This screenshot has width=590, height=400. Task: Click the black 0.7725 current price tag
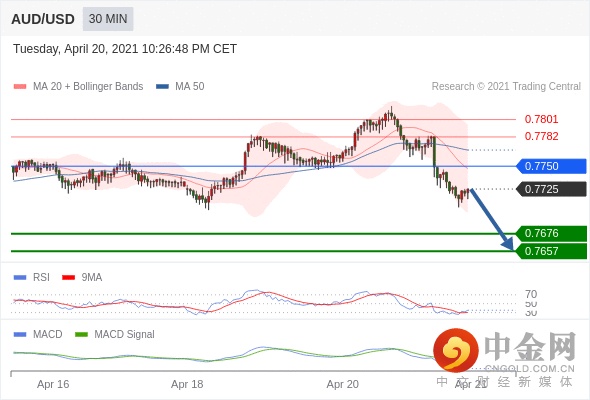pyautogui.click(x=551, y=189)
